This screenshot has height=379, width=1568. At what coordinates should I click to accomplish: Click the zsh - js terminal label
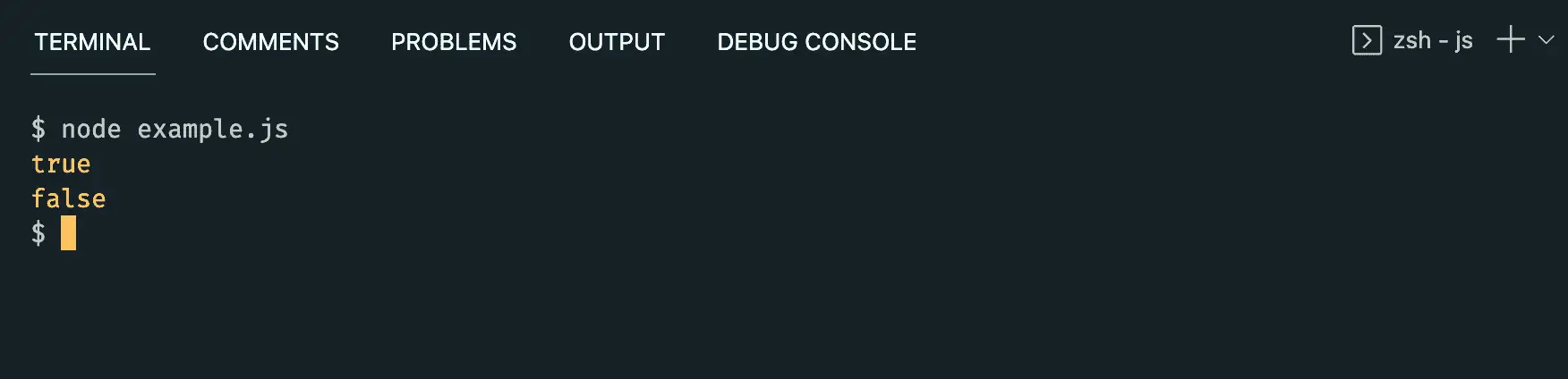[1433, 40]
